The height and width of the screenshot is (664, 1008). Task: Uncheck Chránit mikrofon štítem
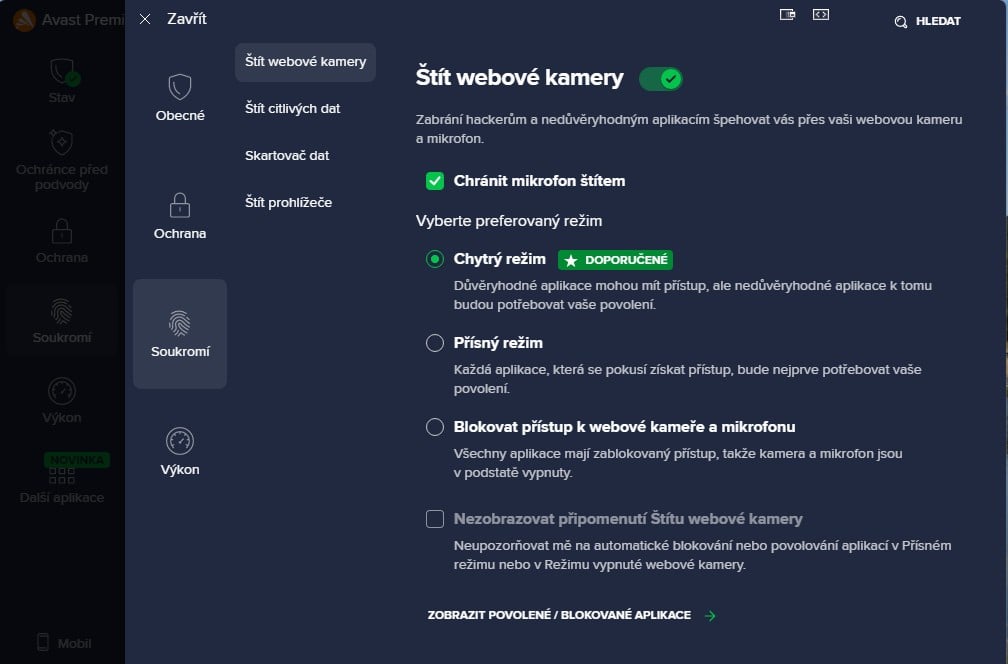[435, 181]
